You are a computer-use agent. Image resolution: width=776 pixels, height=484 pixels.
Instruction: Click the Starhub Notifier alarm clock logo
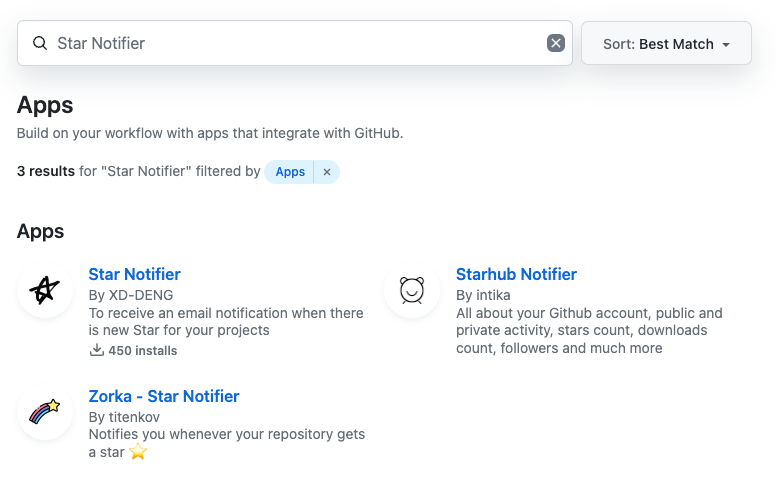(412, 290)
